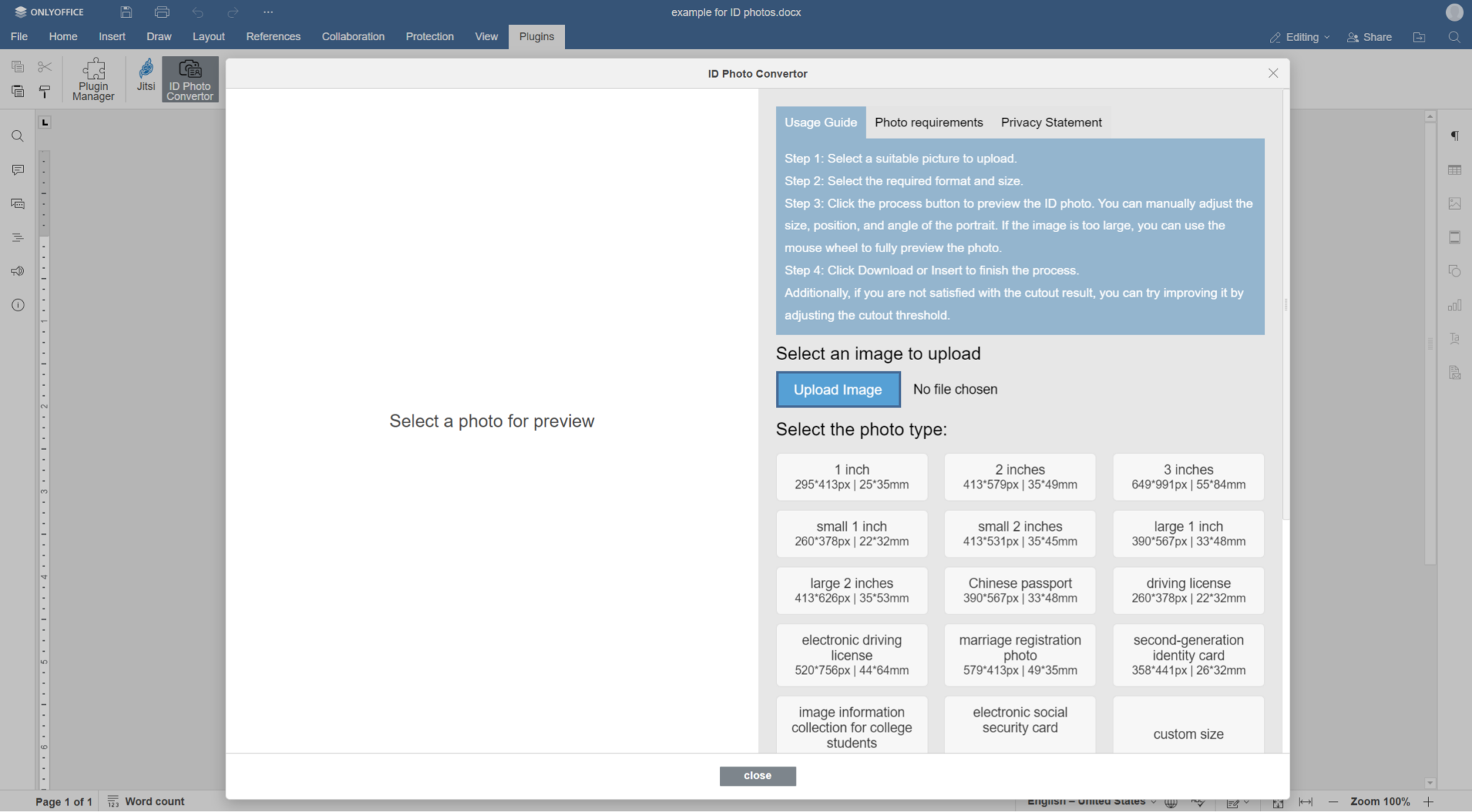Click the Upload Image button

pyautogui.click(x=837, y=389)
